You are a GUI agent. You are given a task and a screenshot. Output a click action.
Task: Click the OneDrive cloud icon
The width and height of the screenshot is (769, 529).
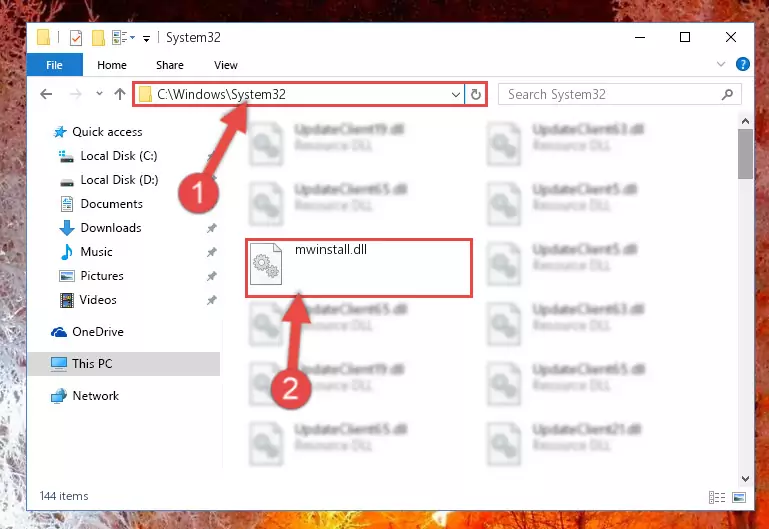59,332
